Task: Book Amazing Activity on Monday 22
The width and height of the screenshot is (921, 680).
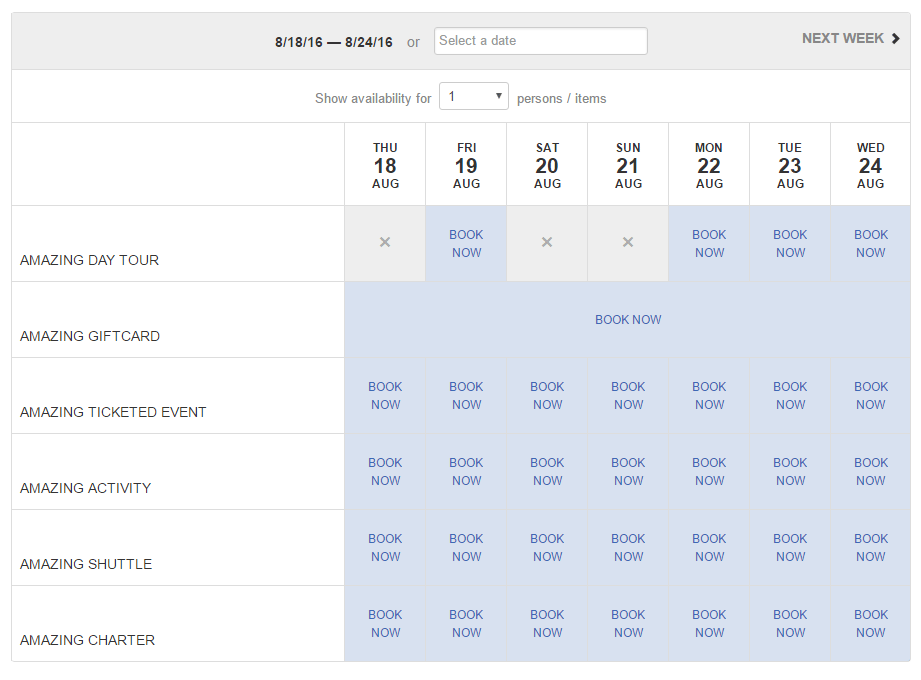Action: (709, 472)
